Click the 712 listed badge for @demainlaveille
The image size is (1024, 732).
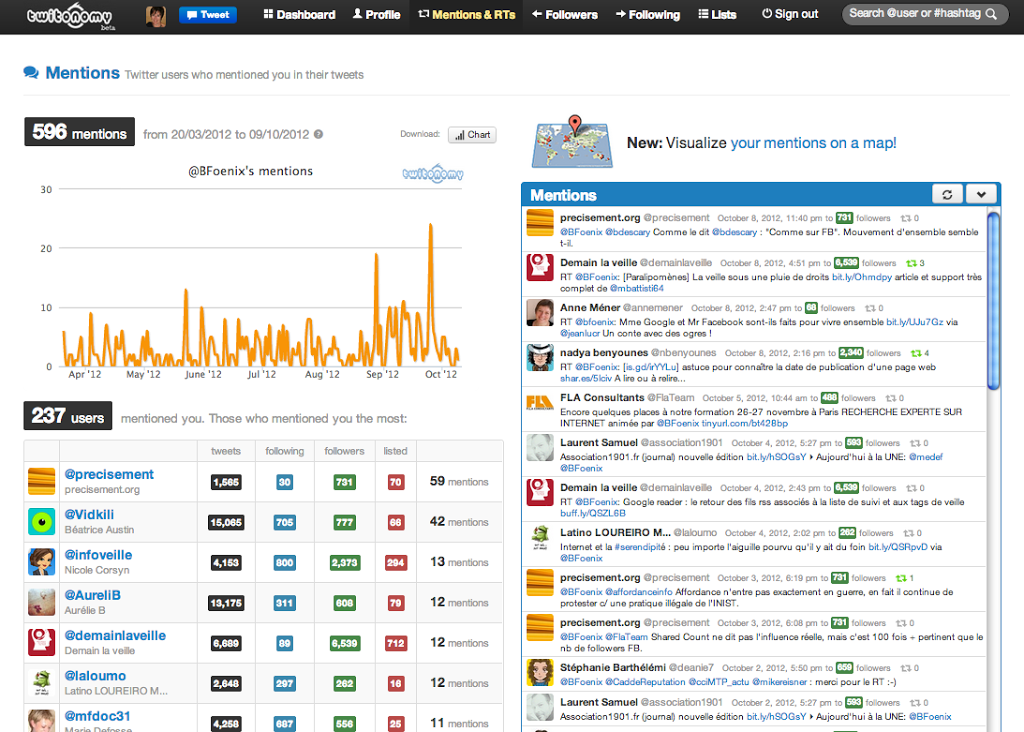pos(396,643)
